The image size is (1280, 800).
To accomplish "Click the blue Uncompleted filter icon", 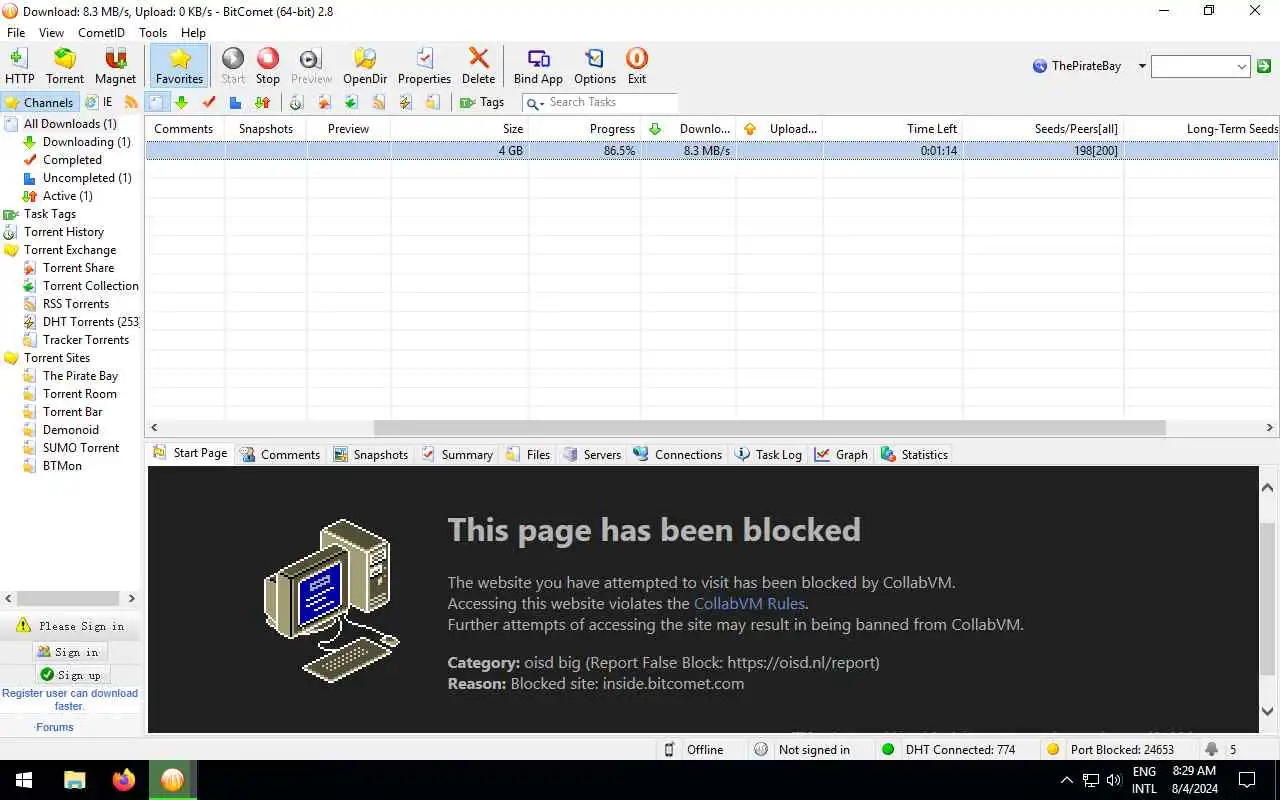I will pos(235,102).
